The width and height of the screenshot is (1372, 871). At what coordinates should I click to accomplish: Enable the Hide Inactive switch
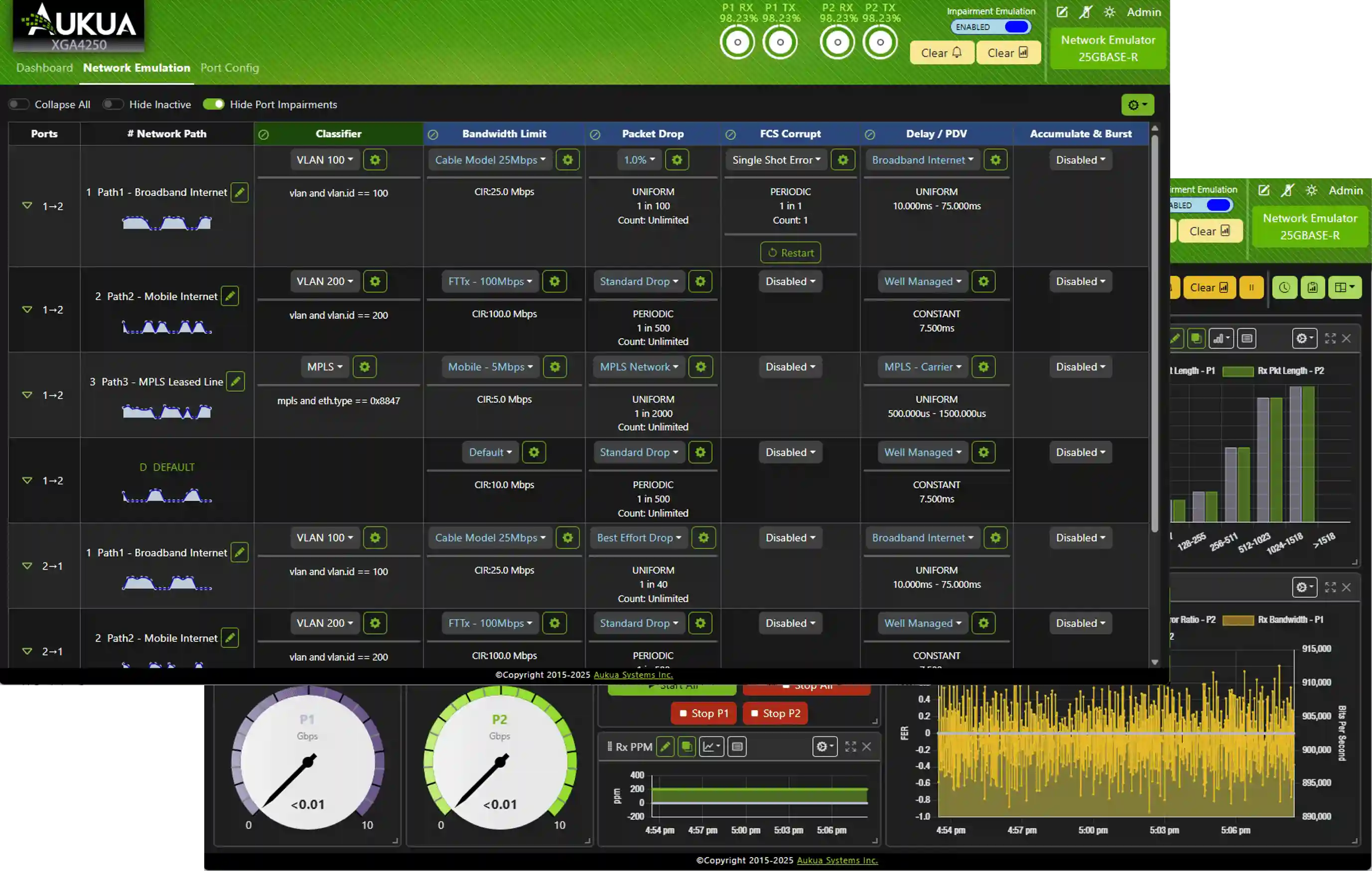point(113,104)
